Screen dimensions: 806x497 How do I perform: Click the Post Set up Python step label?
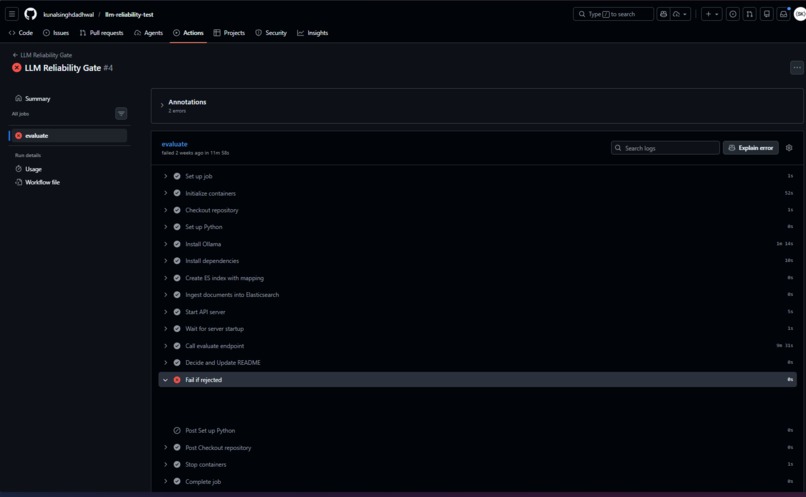pos(210,431)
